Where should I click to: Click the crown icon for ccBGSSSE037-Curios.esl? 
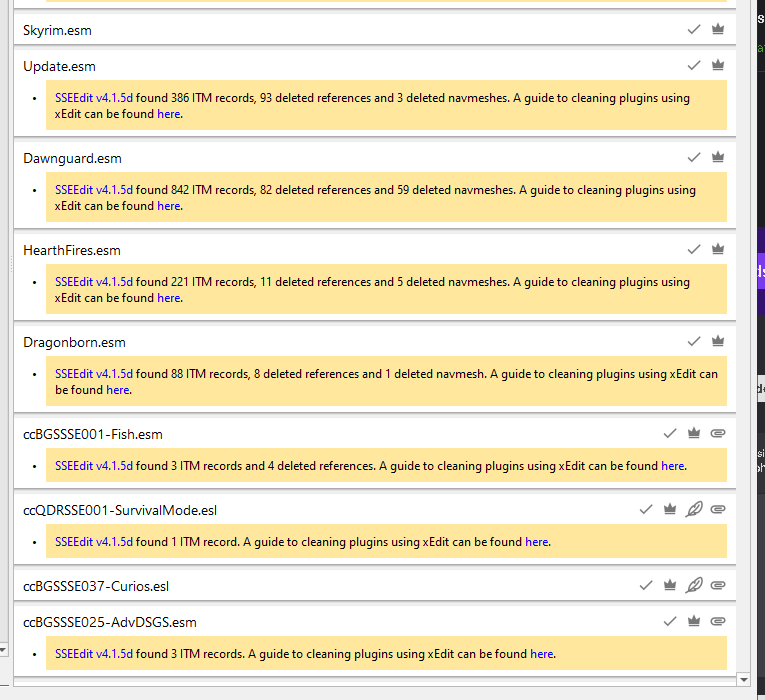[x=670, y=584]
